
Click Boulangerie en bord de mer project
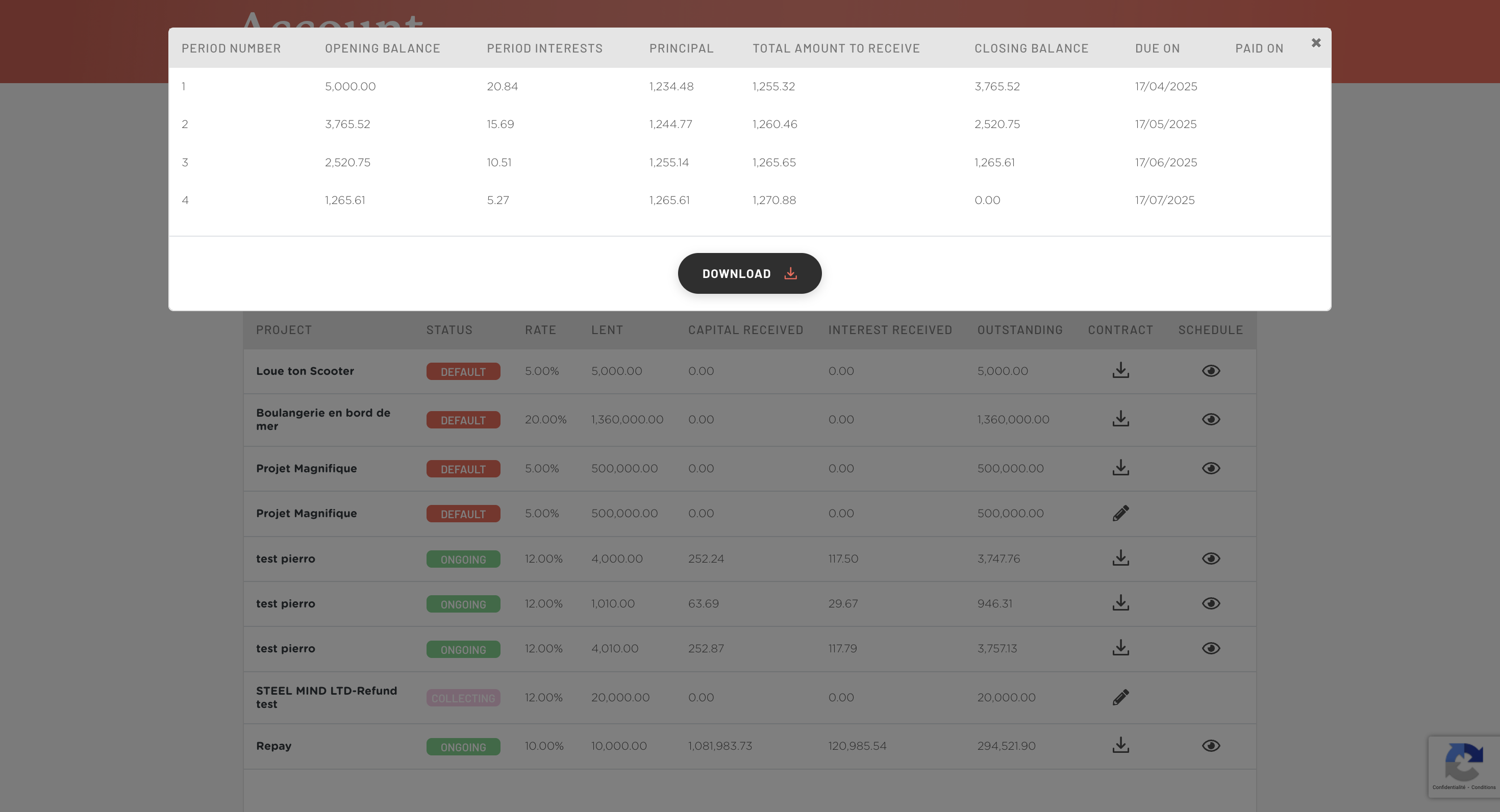click(x=323, y=419)
